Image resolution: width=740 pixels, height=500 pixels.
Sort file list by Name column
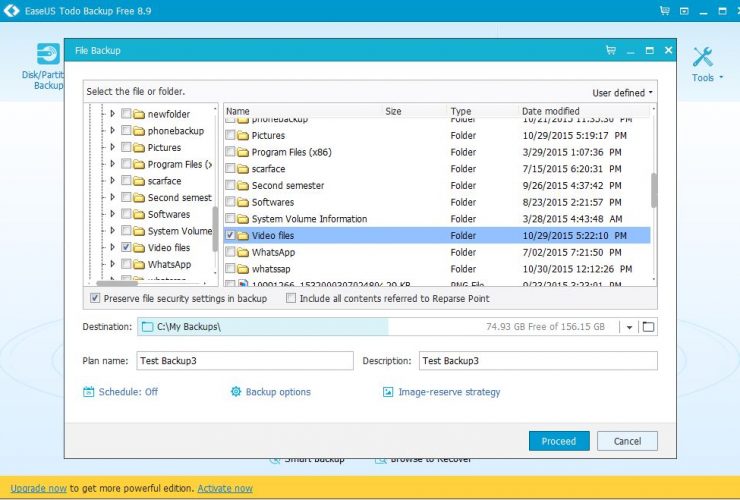[x=238, y=111]
